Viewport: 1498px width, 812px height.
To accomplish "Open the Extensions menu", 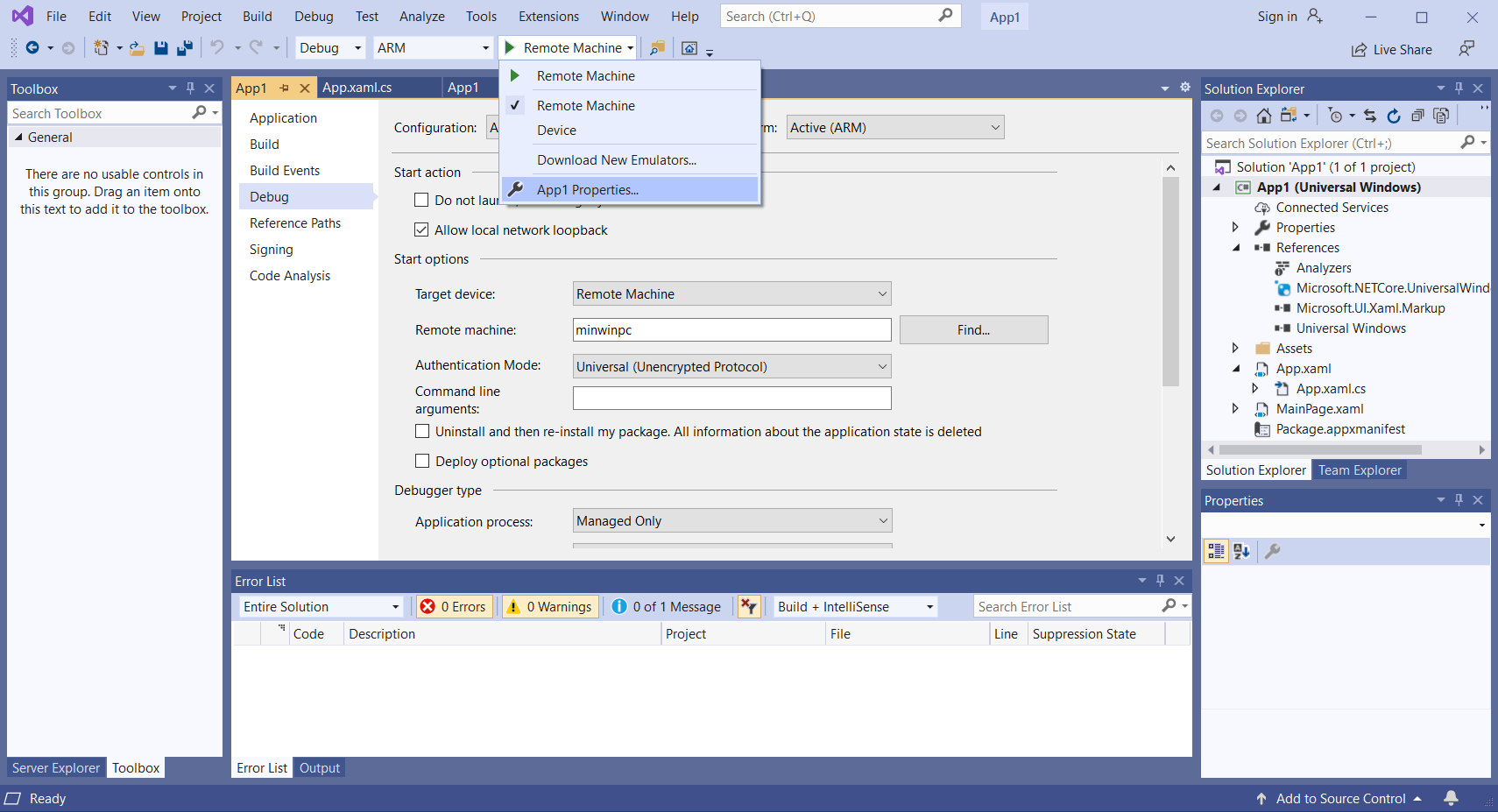I will (x=548, y=16).
